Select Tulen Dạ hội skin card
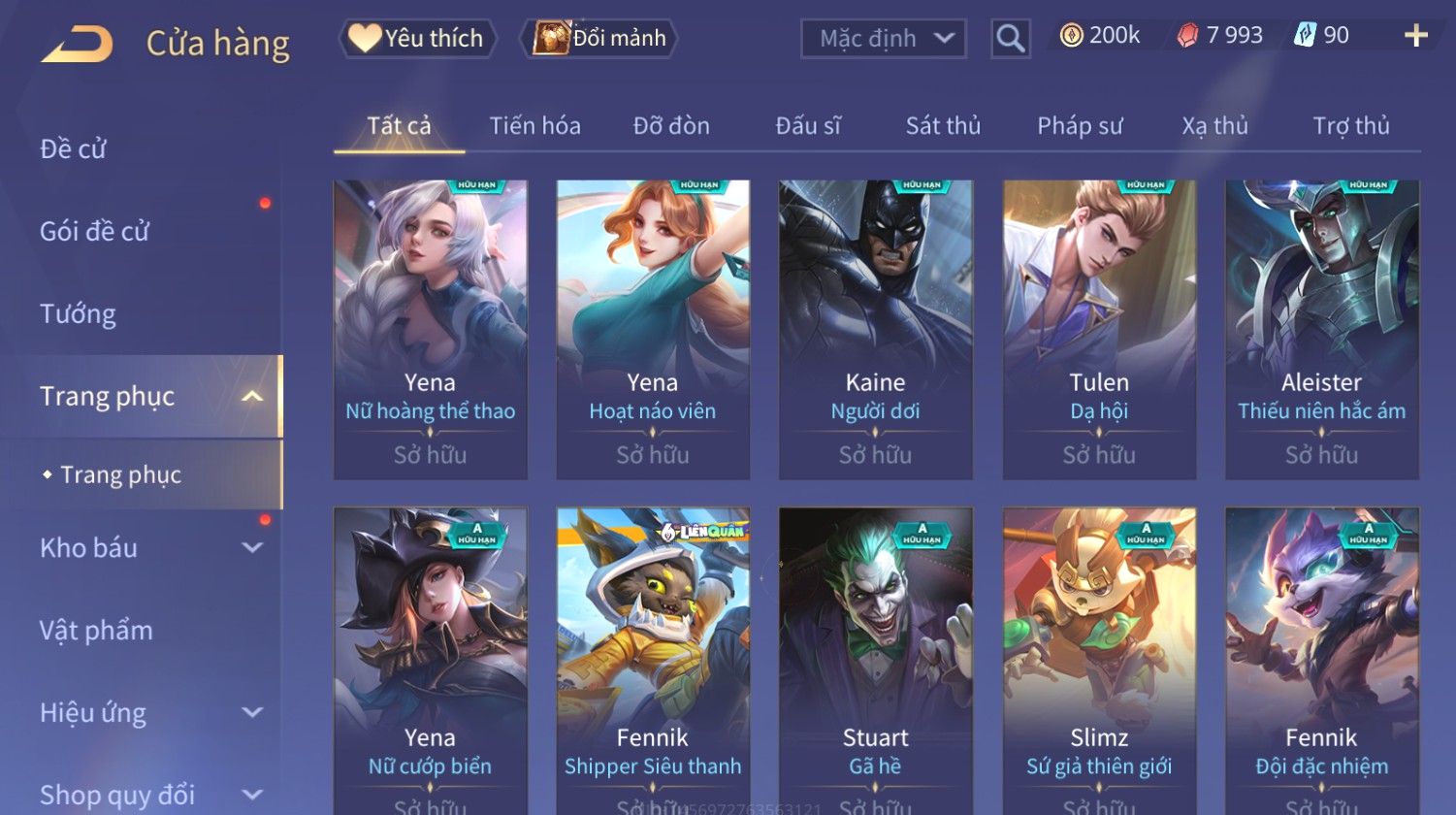This screenshot has height=815, width=1456. [x=1099, y=330]
